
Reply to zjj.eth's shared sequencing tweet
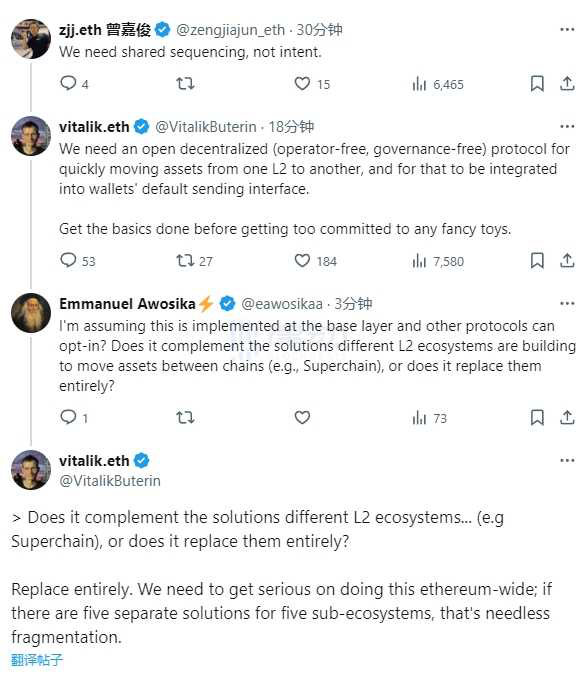[x=74, y=83]
